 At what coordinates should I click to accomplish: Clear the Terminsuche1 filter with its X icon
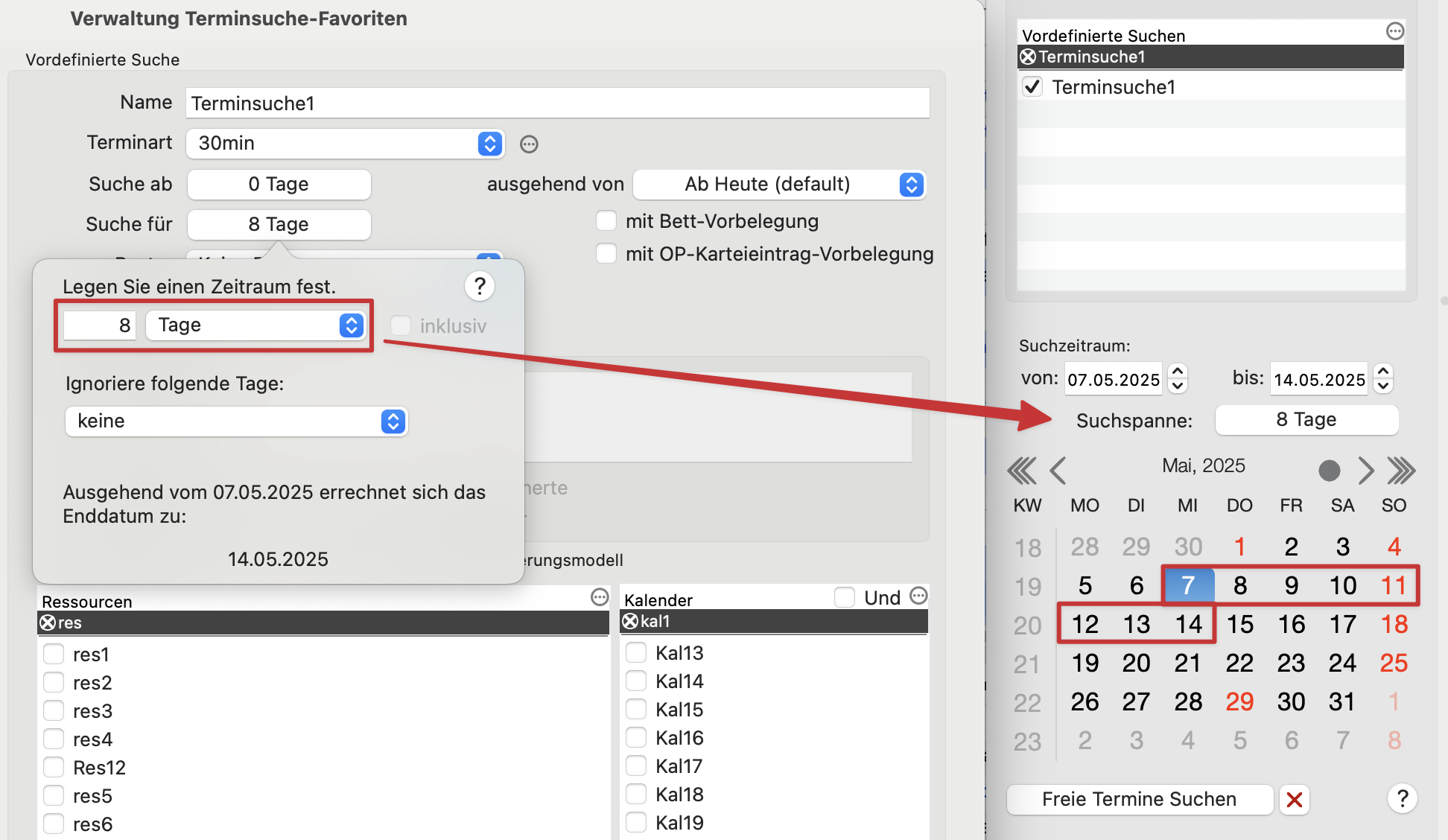pyautogui.click(x=1029, y=57)
